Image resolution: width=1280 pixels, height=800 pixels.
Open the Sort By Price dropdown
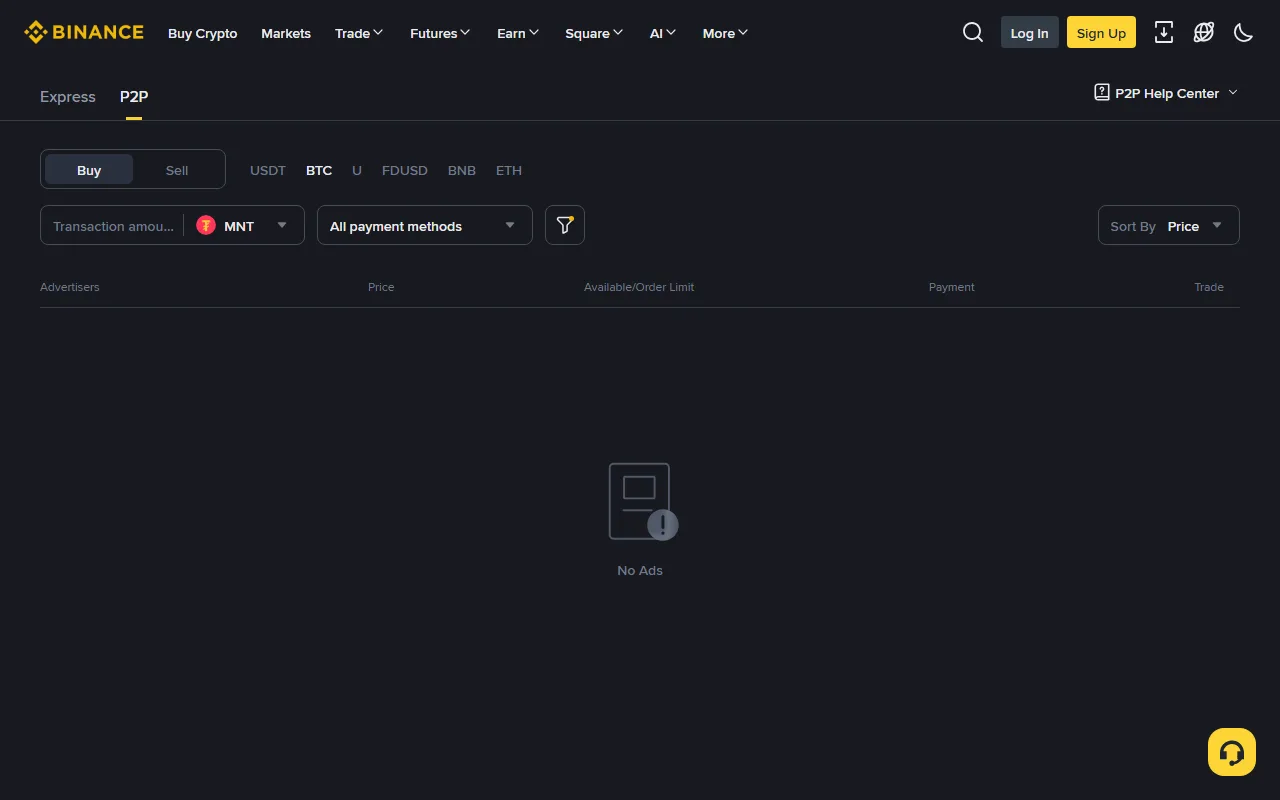pyautogui.click(x=1169, y=225)
